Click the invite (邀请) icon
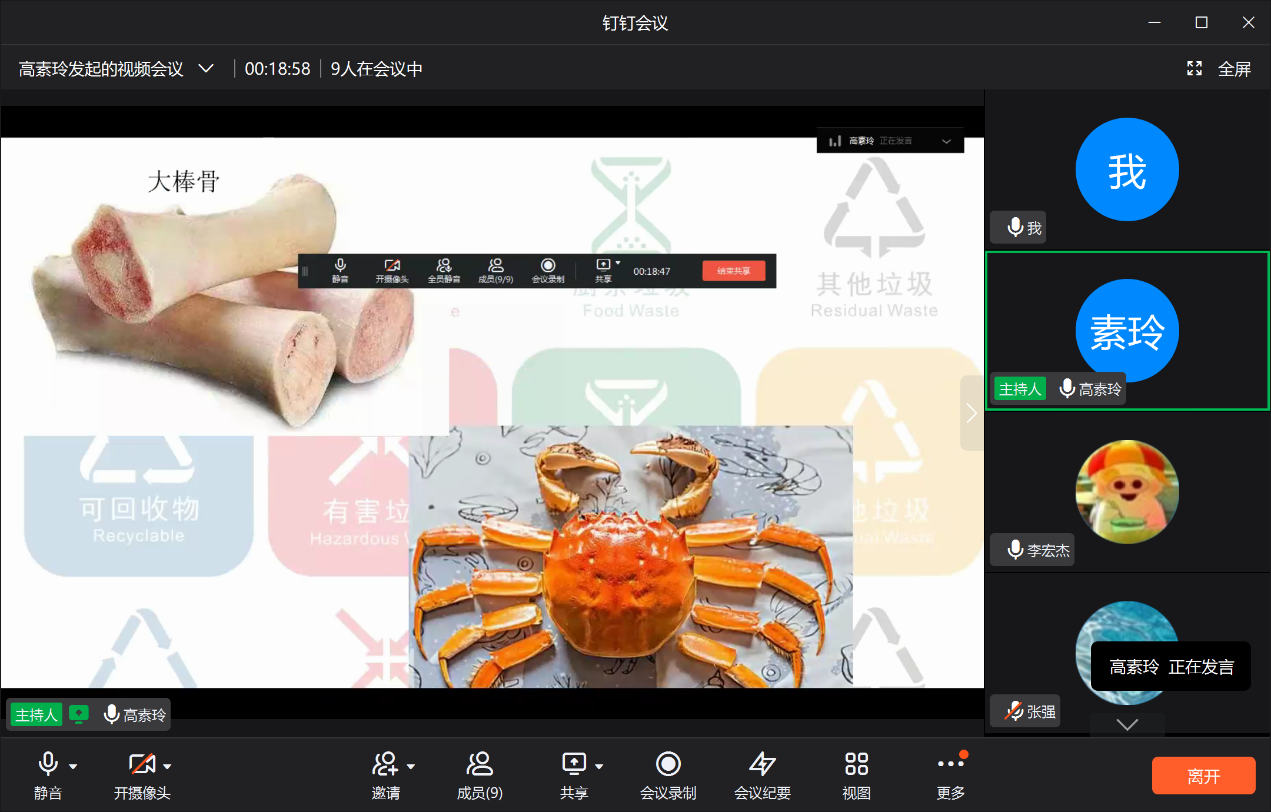The width and height of the screenshot is (1271, 812). pos(384,765)
